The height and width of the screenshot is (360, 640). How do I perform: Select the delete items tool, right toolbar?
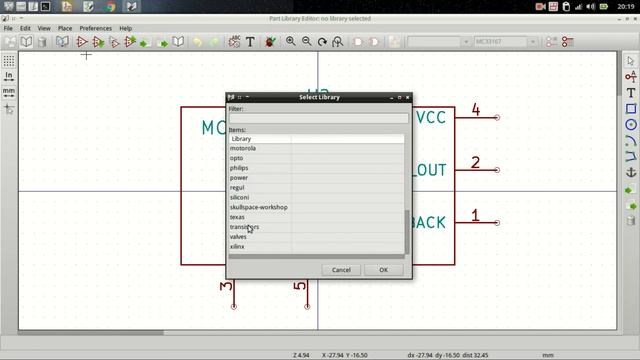631,221
